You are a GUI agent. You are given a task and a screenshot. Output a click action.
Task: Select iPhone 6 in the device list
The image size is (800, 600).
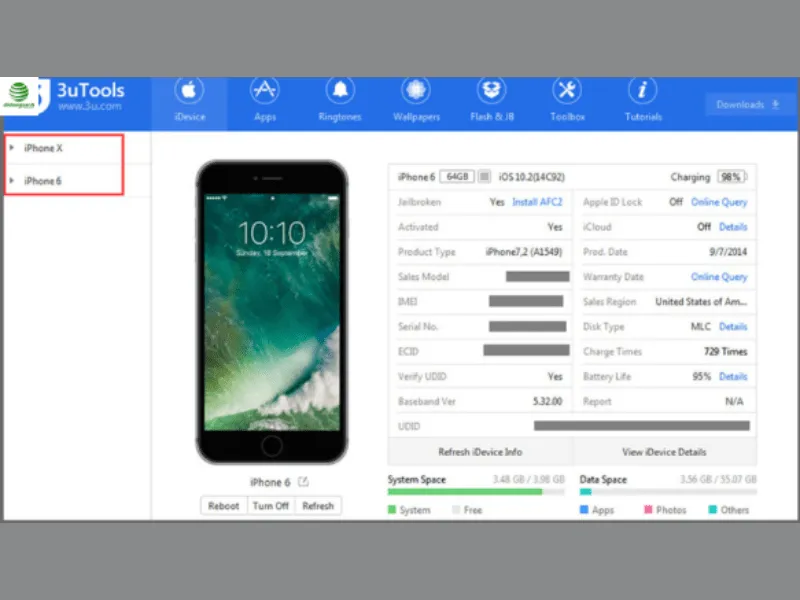pyautogui.click(x=43, y=181)
